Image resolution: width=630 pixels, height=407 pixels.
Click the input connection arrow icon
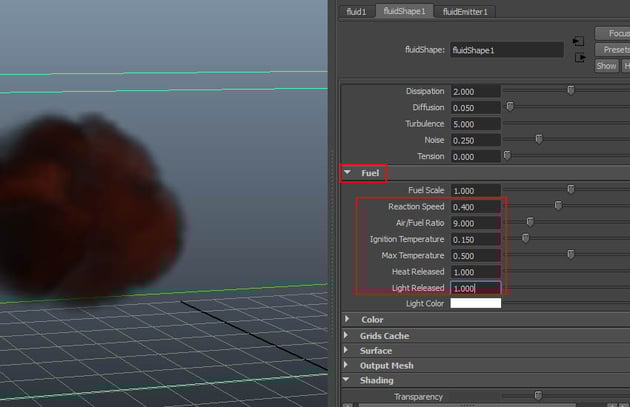point(578,41)
